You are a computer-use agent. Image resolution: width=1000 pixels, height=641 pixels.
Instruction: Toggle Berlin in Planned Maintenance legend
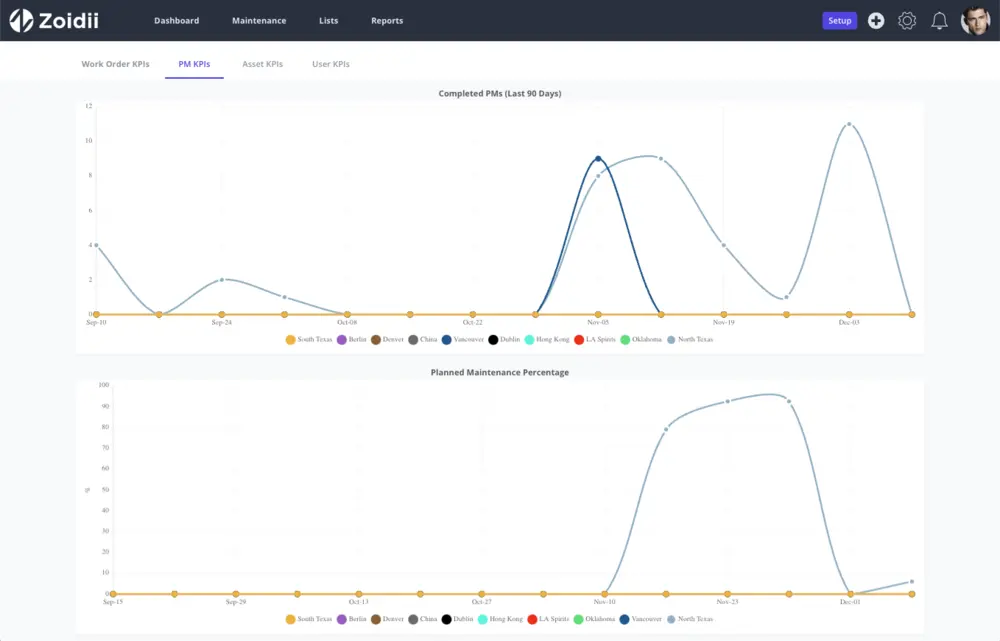point(351,619)
